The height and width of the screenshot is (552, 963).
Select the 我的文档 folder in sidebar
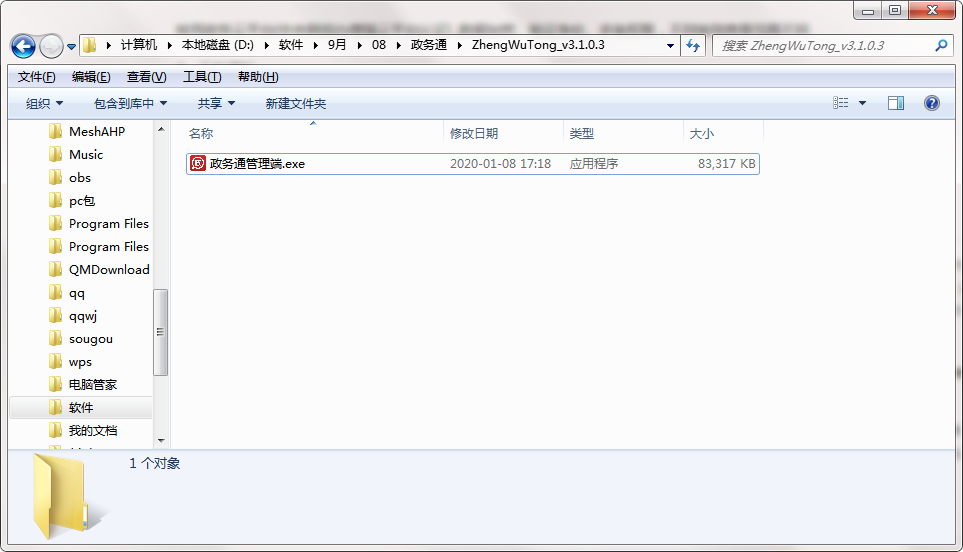click(x=93, y=430)
